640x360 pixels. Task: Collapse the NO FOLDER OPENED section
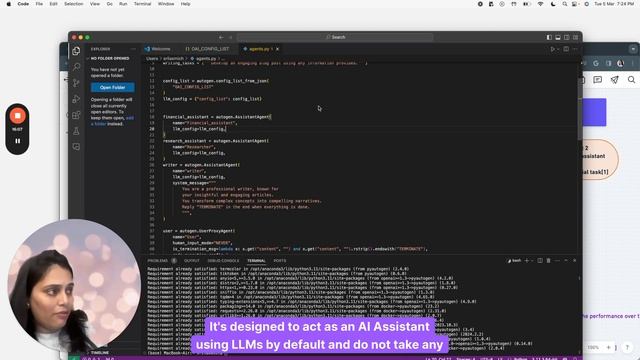[109, 58]
